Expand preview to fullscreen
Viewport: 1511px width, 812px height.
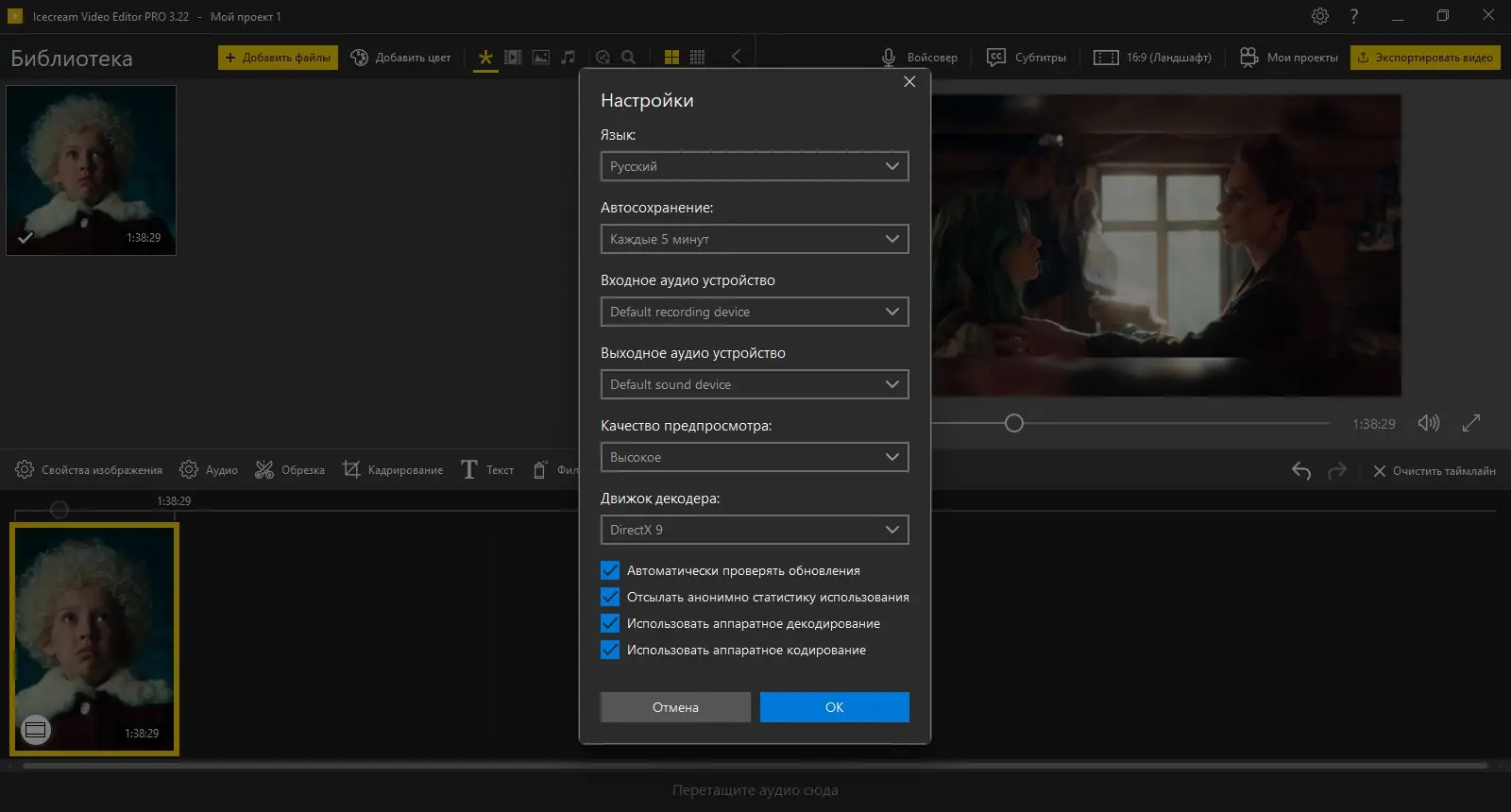click(1470, 424)
